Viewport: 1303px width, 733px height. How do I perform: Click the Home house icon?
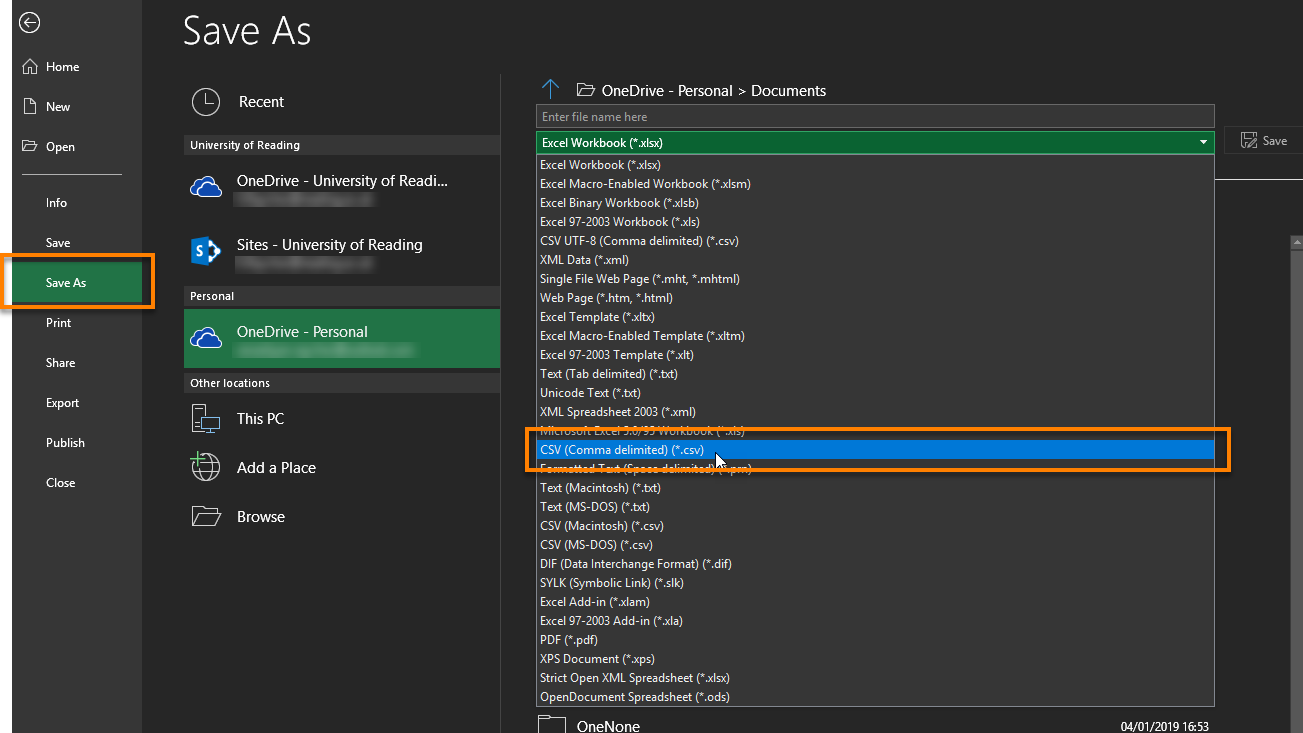[x=29, y=67]
